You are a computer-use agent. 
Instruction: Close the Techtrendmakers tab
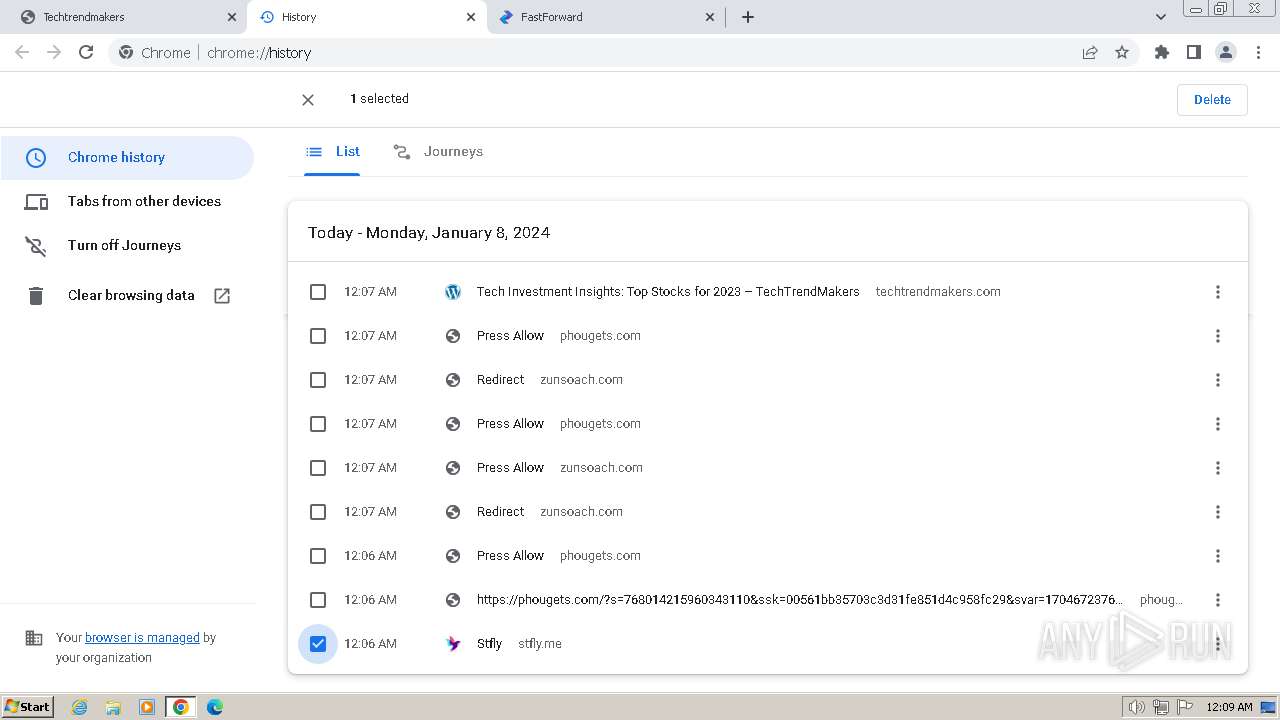pyautogui.click(x=232, y=17)
